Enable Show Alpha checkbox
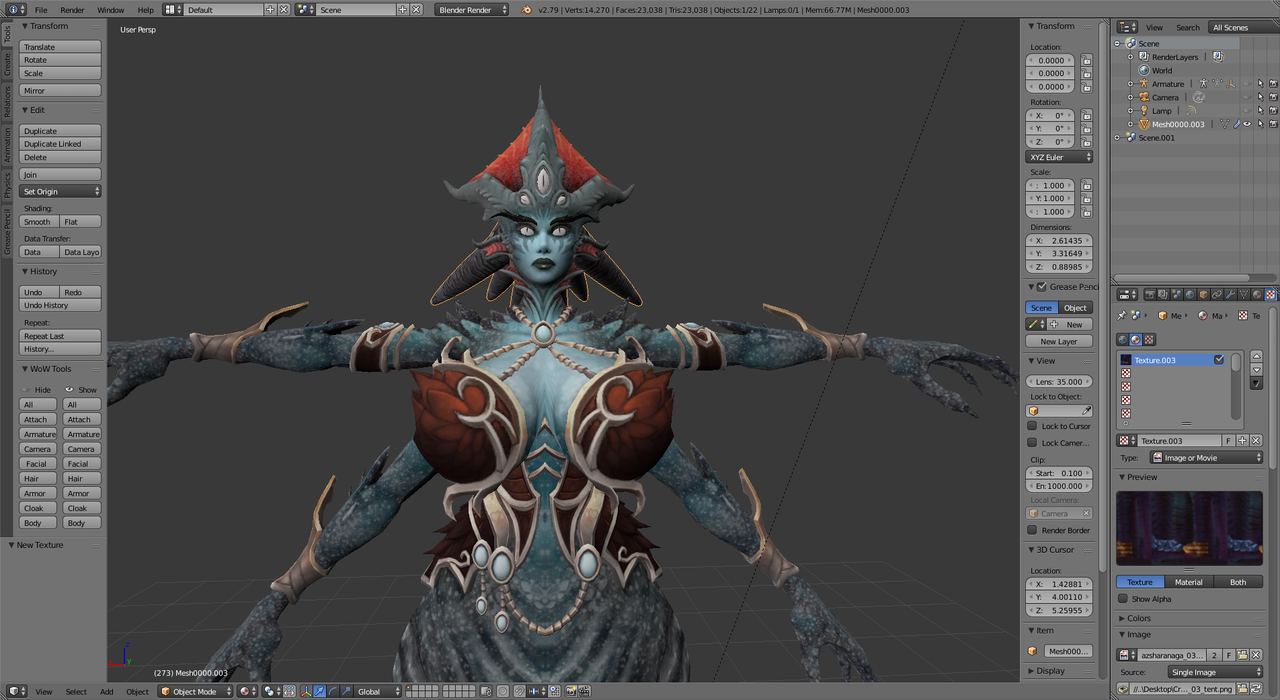Screen dimensions: 1280x700 (1123, 599)
